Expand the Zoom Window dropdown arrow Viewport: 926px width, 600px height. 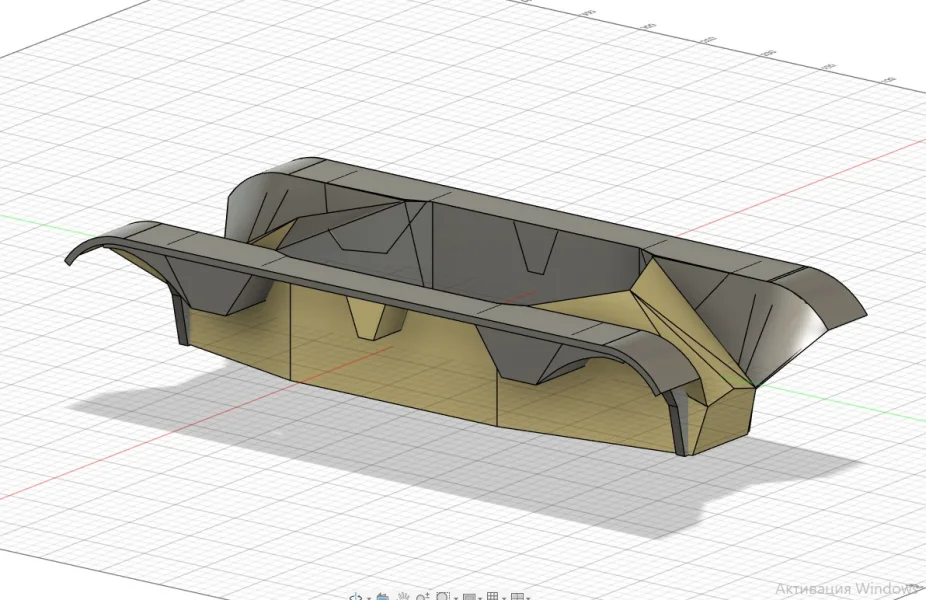(456, 598)
